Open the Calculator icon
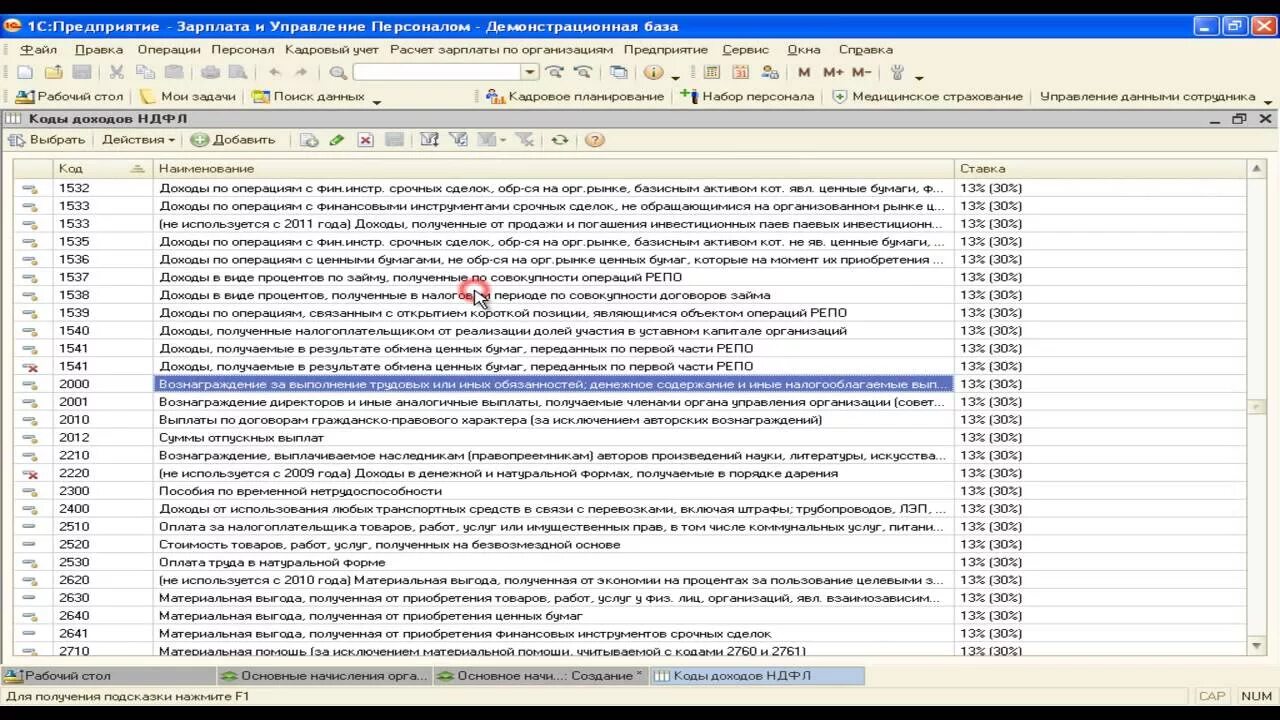This screenshot has width=1280, height=720. pyautogui.click(x=712, y=72)
